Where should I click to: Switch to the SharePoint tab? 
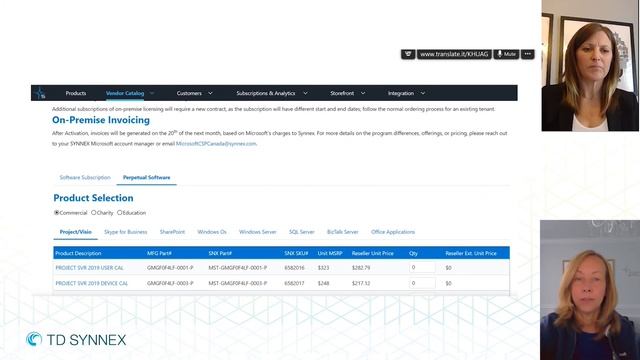pos(172,232)
